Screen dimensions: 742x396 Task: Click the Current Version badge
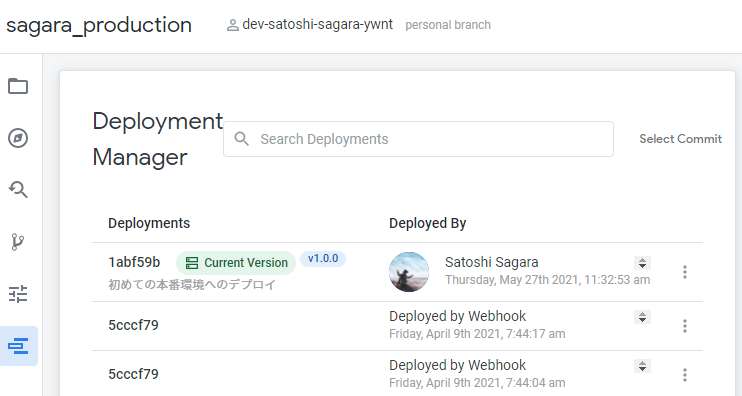pos(236,263)
